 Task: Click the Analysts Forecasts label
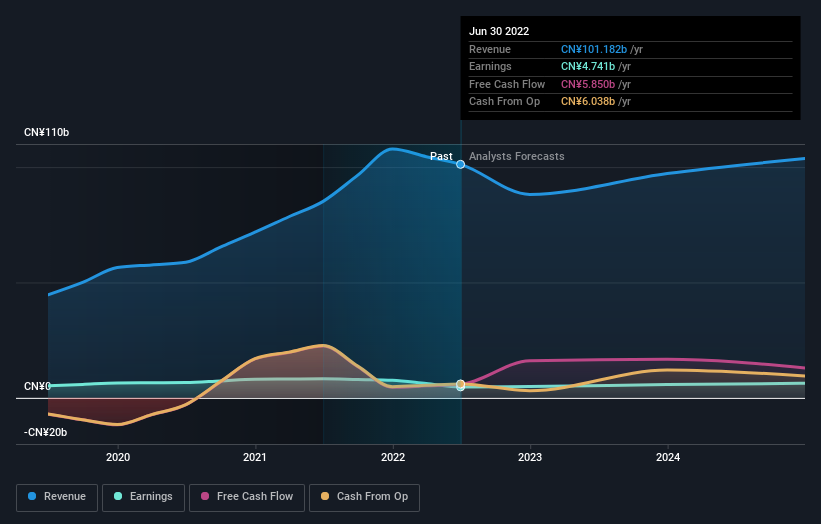(516, 156)
